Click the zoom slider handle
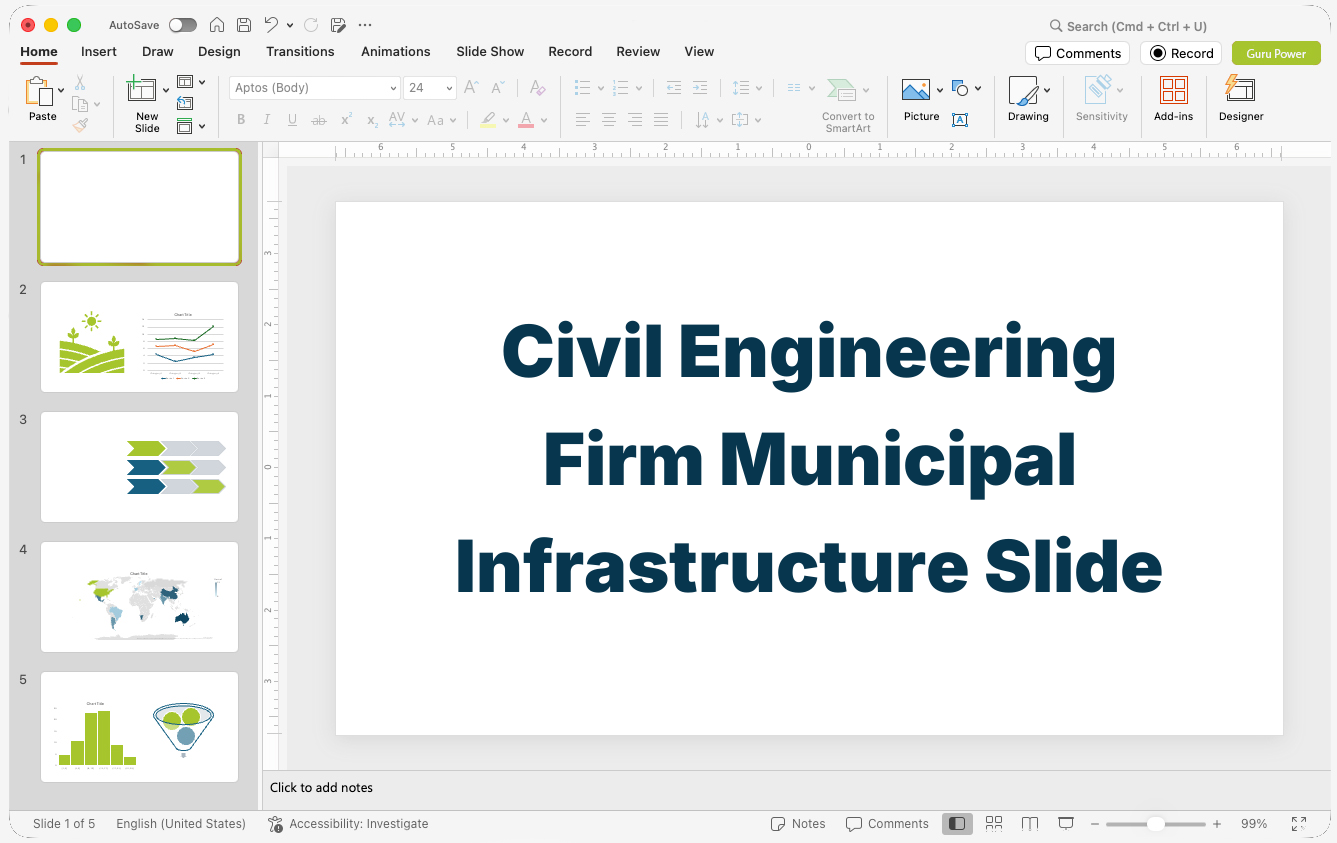1337x843 pixels. tap(1155, 824)
